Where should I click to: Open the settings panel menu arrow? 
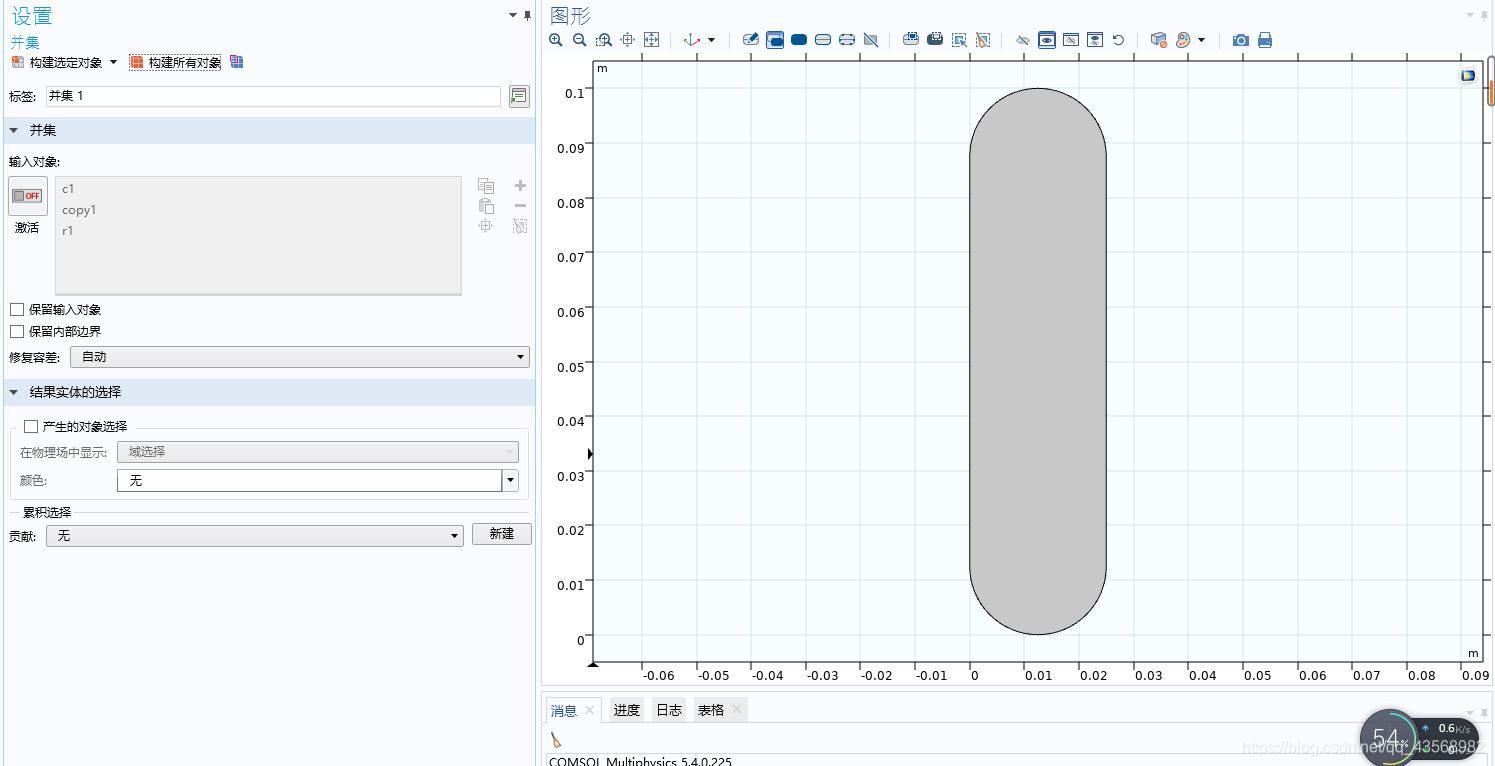(514, 15)
